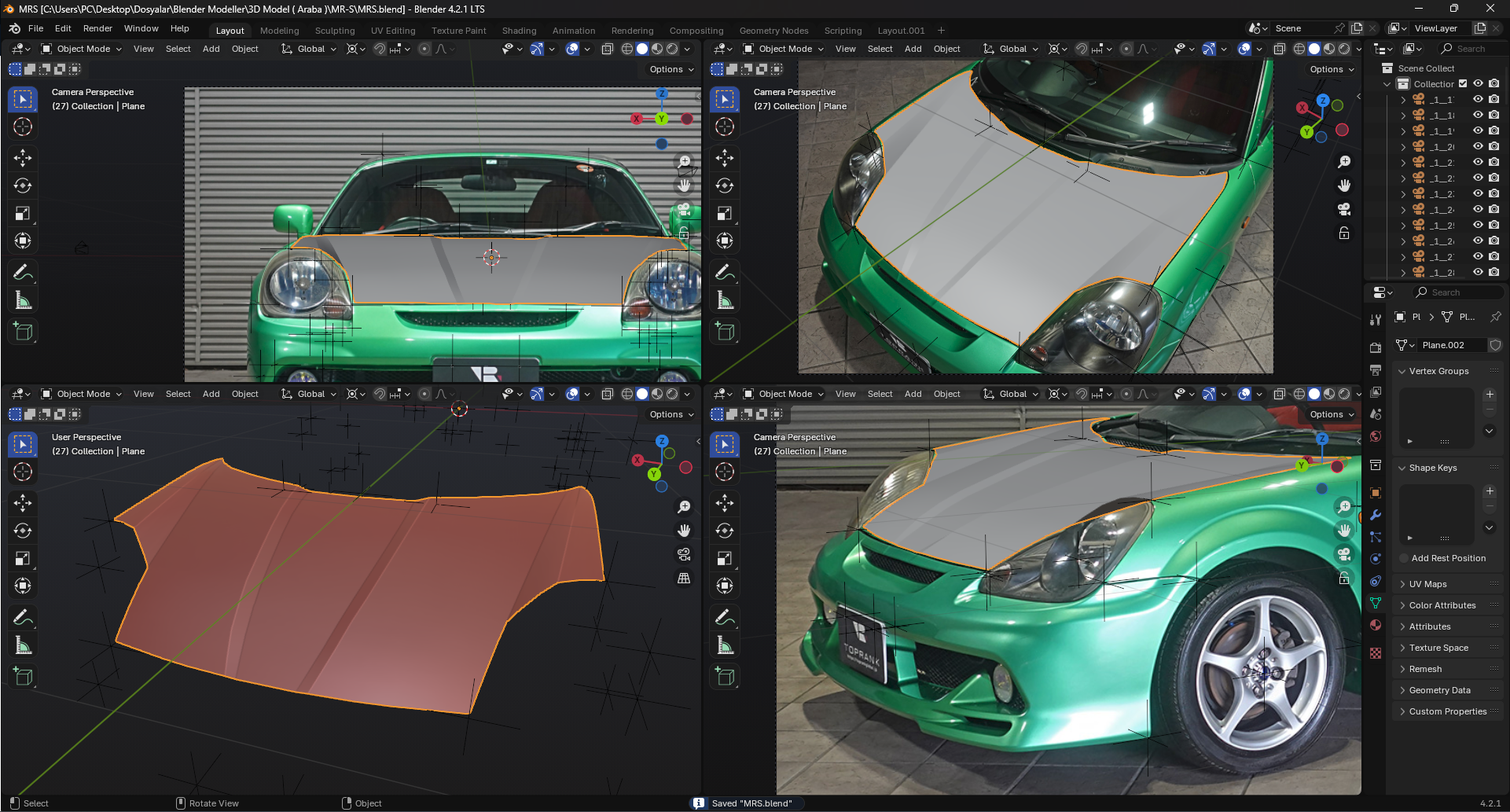Switch to the Shading workspace tab
This screenshot has height=812, width=1510.
tap(519, 31)
